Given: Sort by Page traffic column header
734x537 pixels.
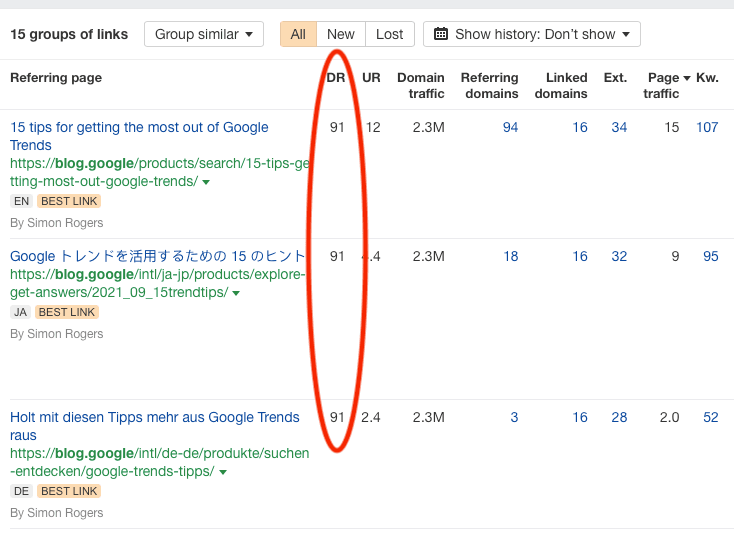Looking at the screenshot, I should pyautogui.click(x=663, y=85).
